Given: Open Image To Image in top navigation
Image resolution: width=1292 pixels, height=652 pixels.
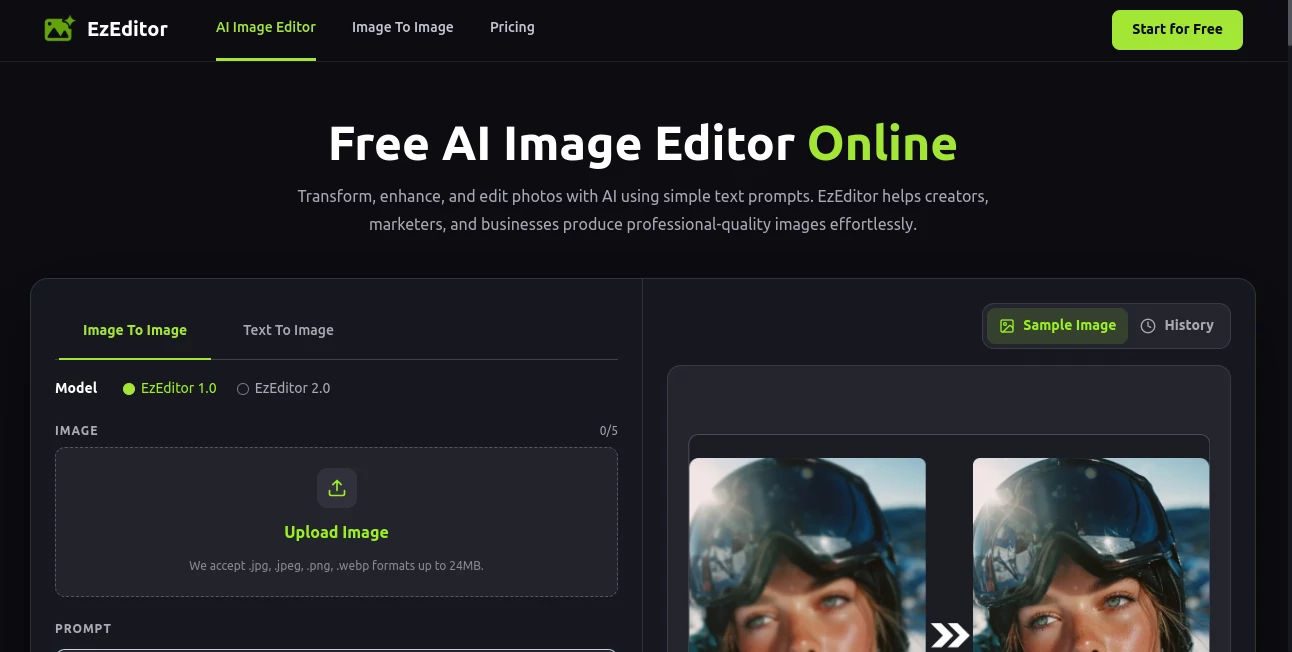Looking at the screenshot, I should (x=403, y=28).
